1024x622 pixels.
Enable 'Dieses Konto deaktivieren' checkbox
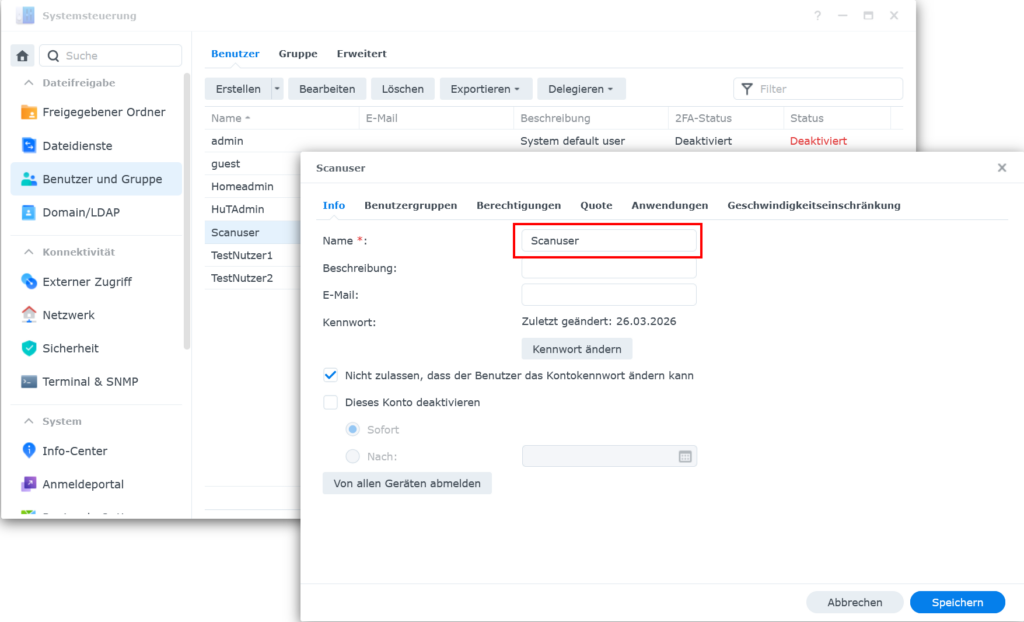tap(330, 402)
